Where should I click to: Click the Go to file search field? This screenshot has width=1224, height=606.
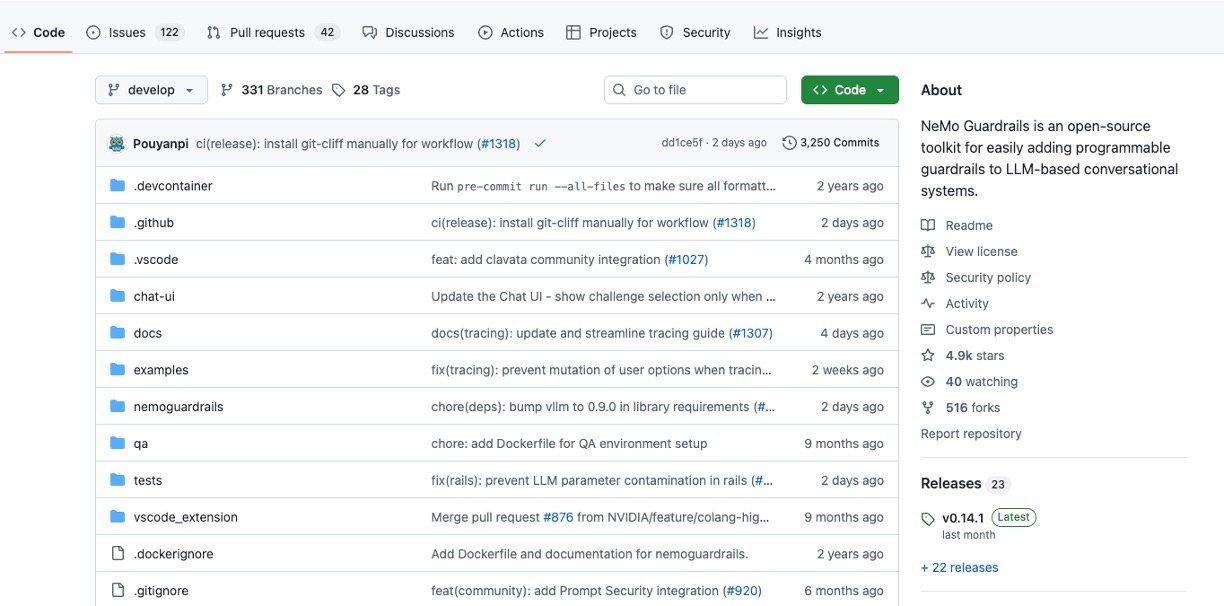(x=696, y=90)
